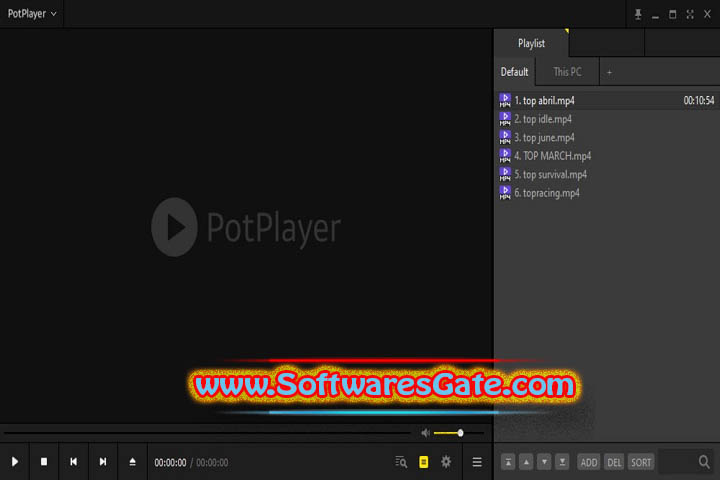
Task: Adjust the yellow volume slider
Action: tap(457, 433)
